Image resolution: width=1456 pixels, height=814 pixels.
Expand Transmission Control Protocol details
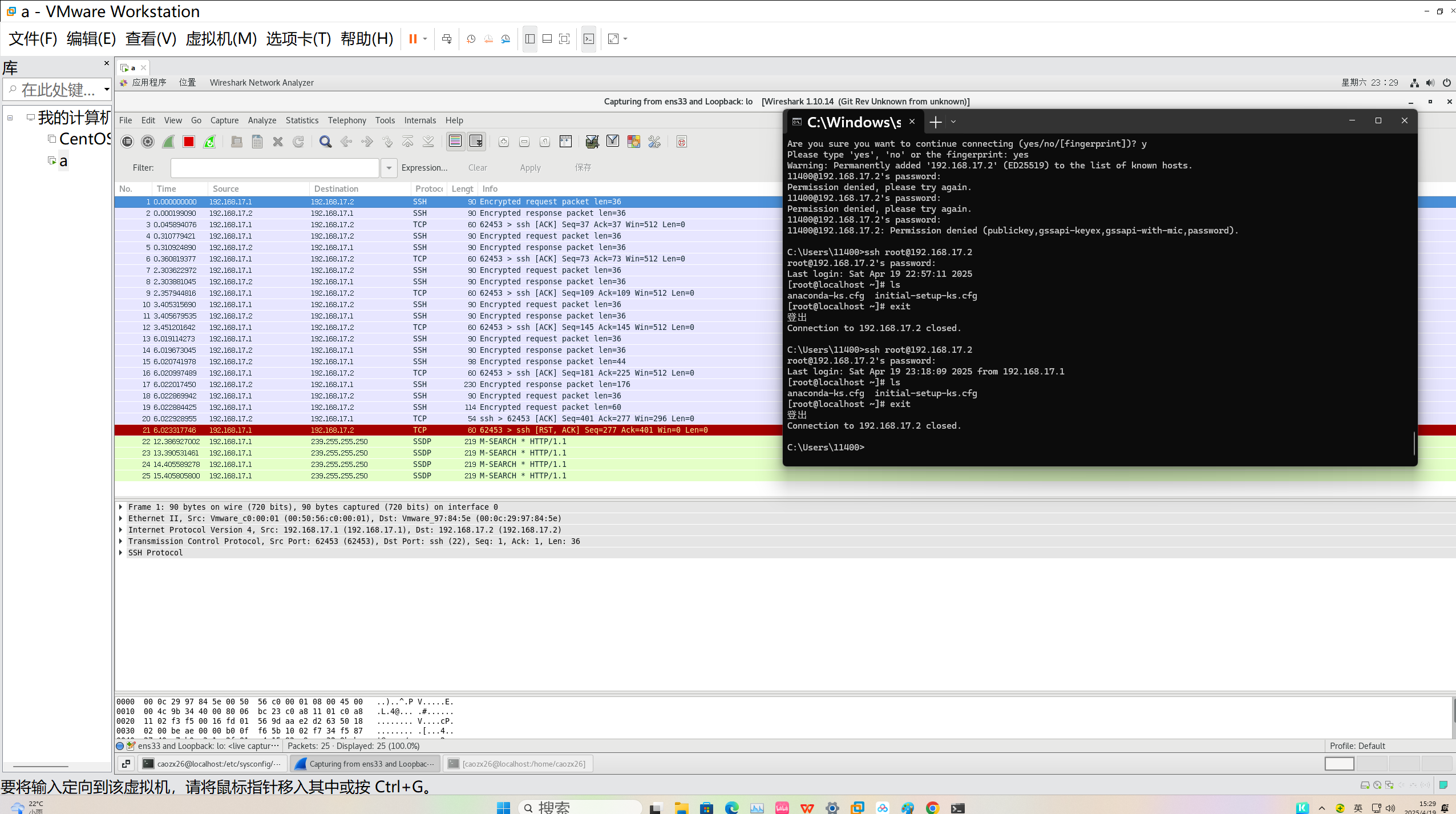tap(121, 541)
